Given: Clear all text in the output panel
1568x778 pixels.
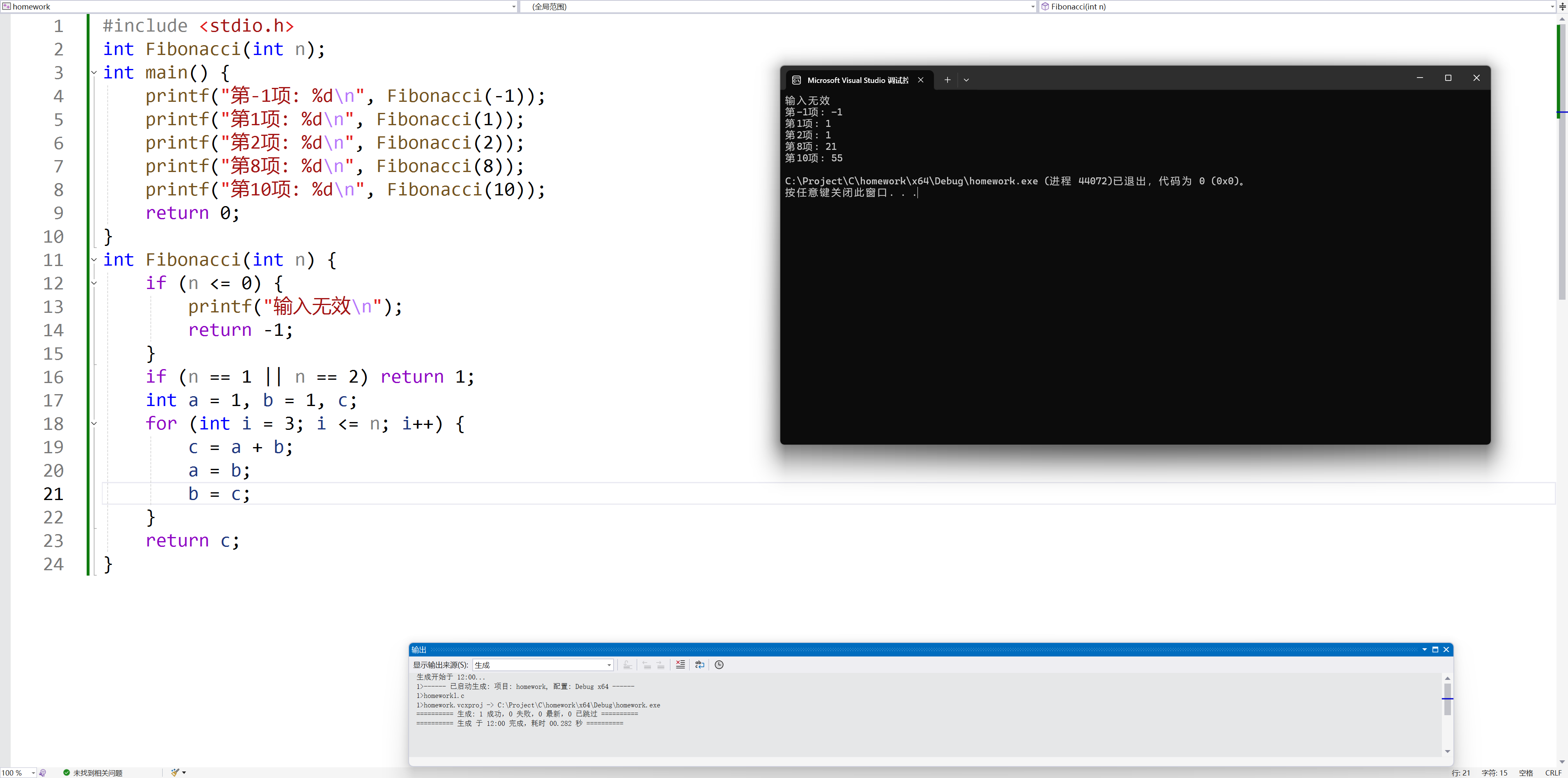Looking at the screenshot, I should pos(680,665).
